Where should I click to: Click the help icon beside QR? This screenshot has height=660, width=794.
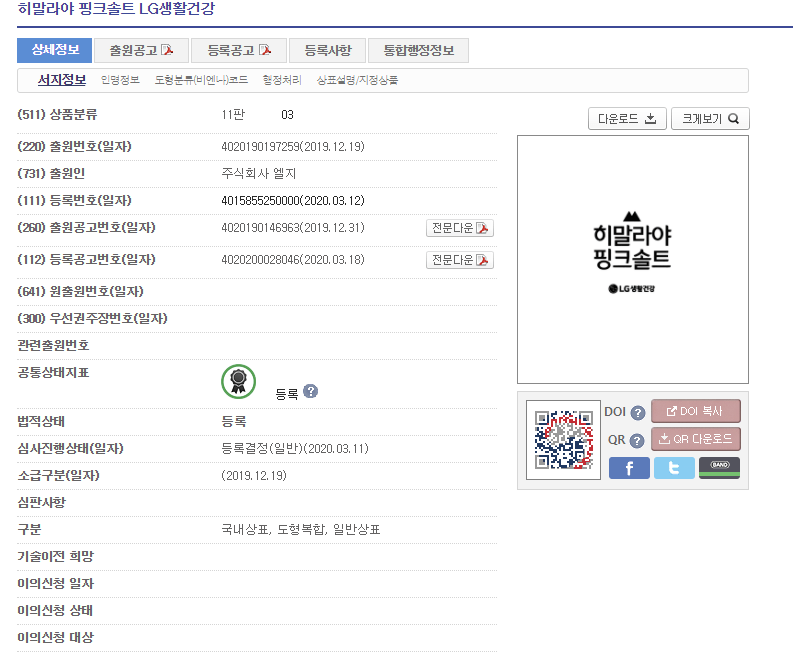coord(637,440)
